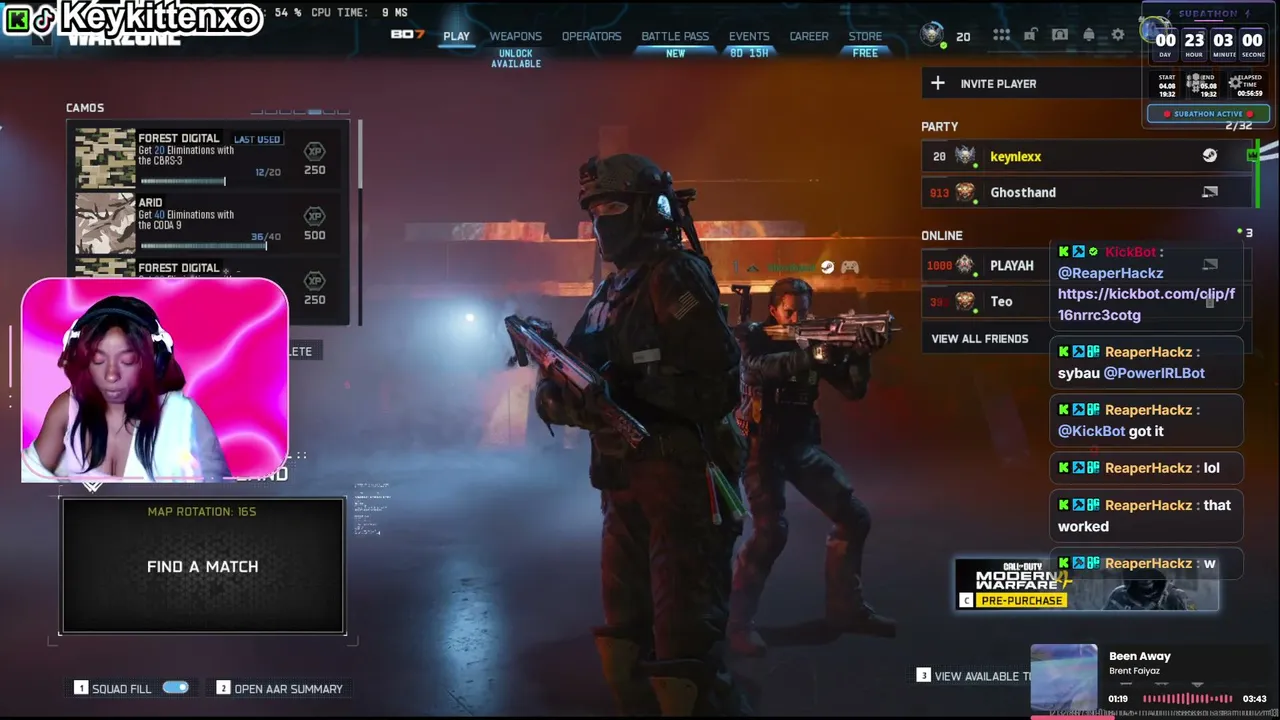Open the Weapons tab

tap(515, 36)
